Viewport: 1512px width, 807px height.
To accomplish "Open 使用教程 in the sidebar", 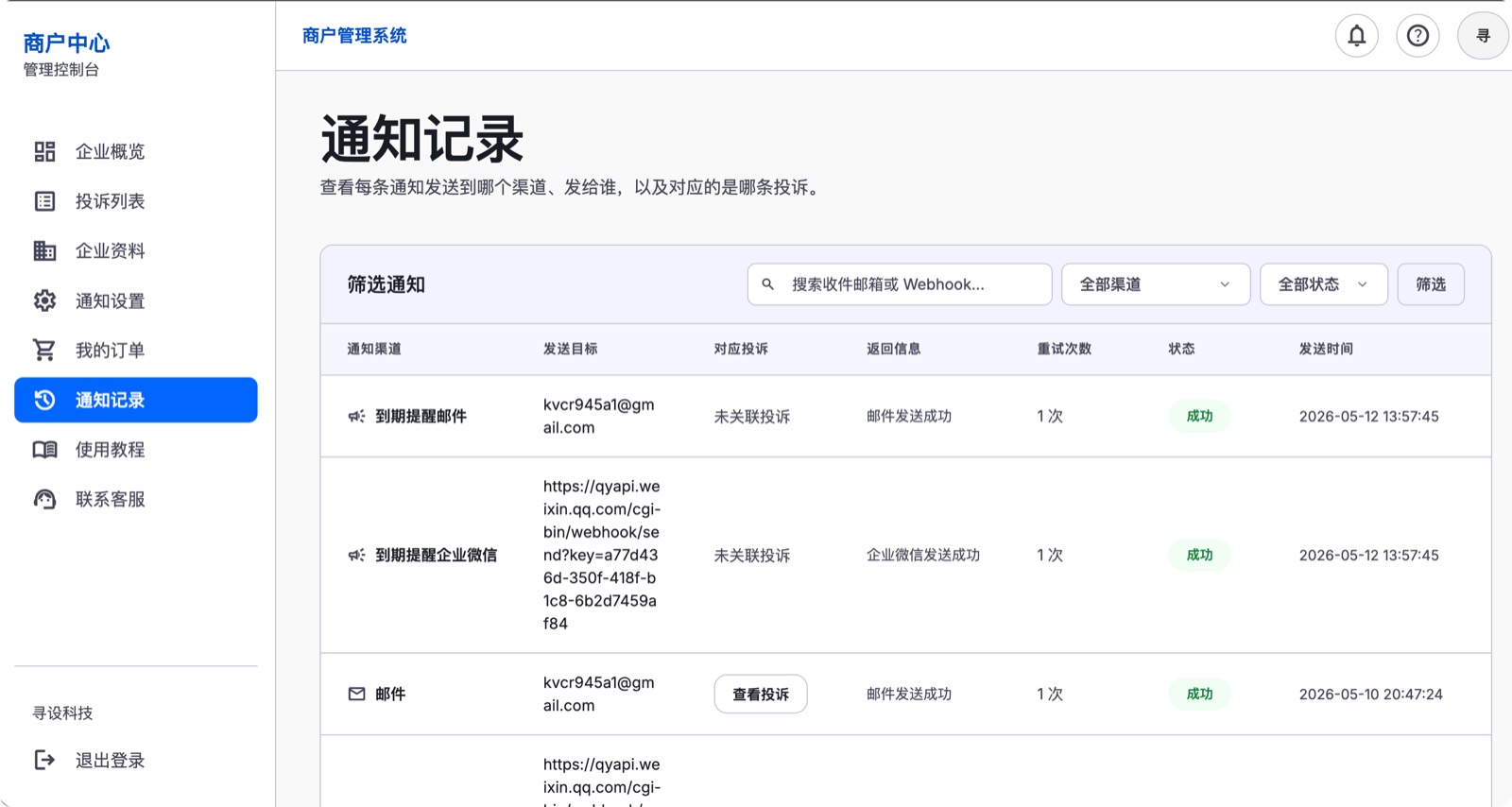I will click(136, 450).
